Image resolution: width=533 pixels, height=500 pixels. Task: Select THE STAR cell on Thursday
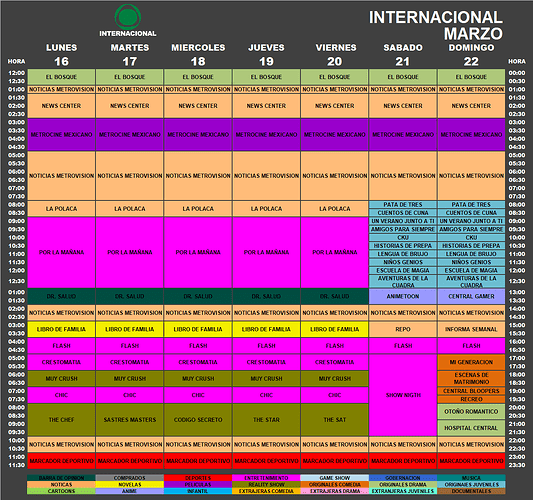click(x=266, y=420)
